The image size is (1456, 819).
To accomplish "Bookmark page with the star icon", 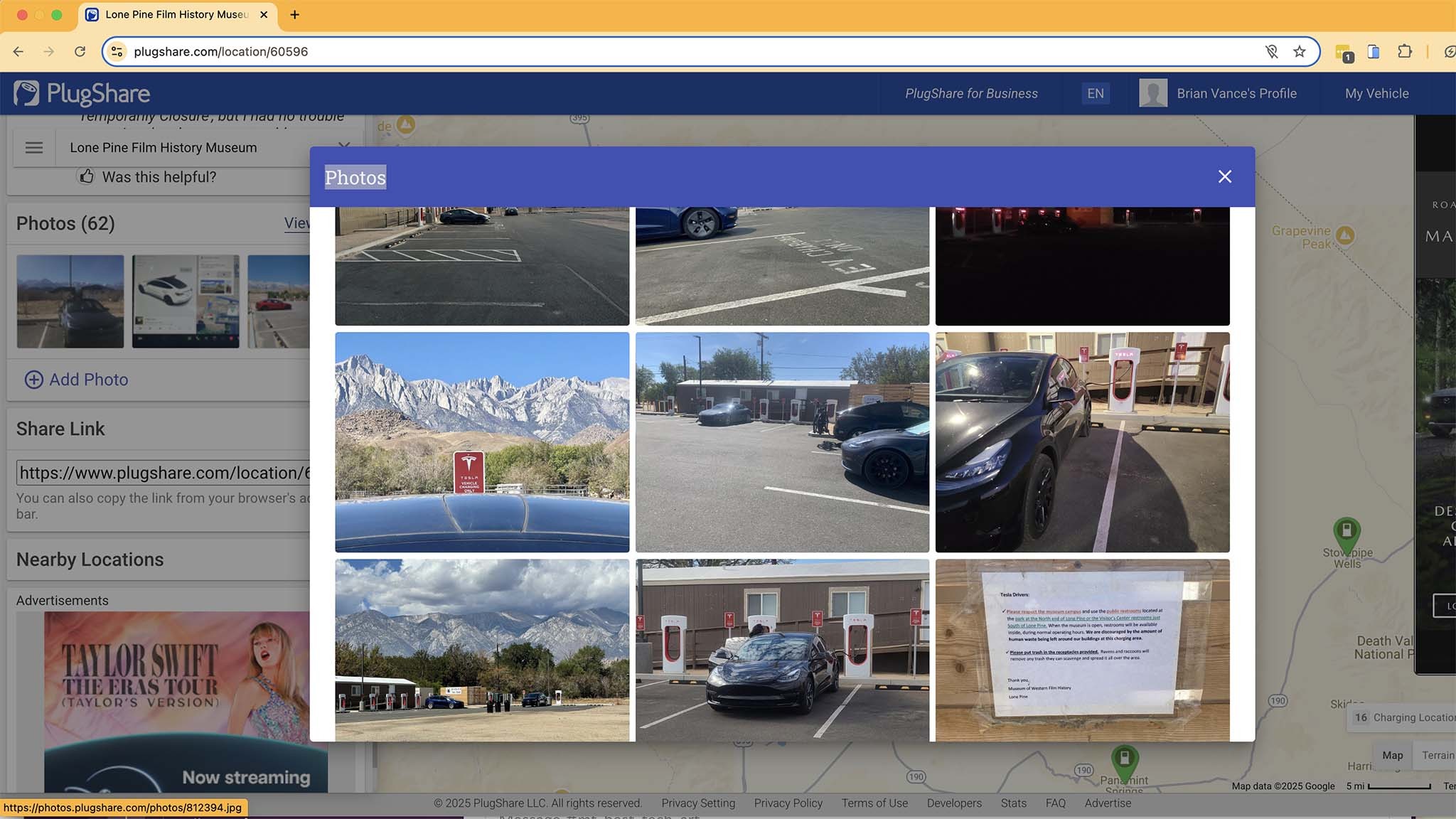I will coord(1300,51).
